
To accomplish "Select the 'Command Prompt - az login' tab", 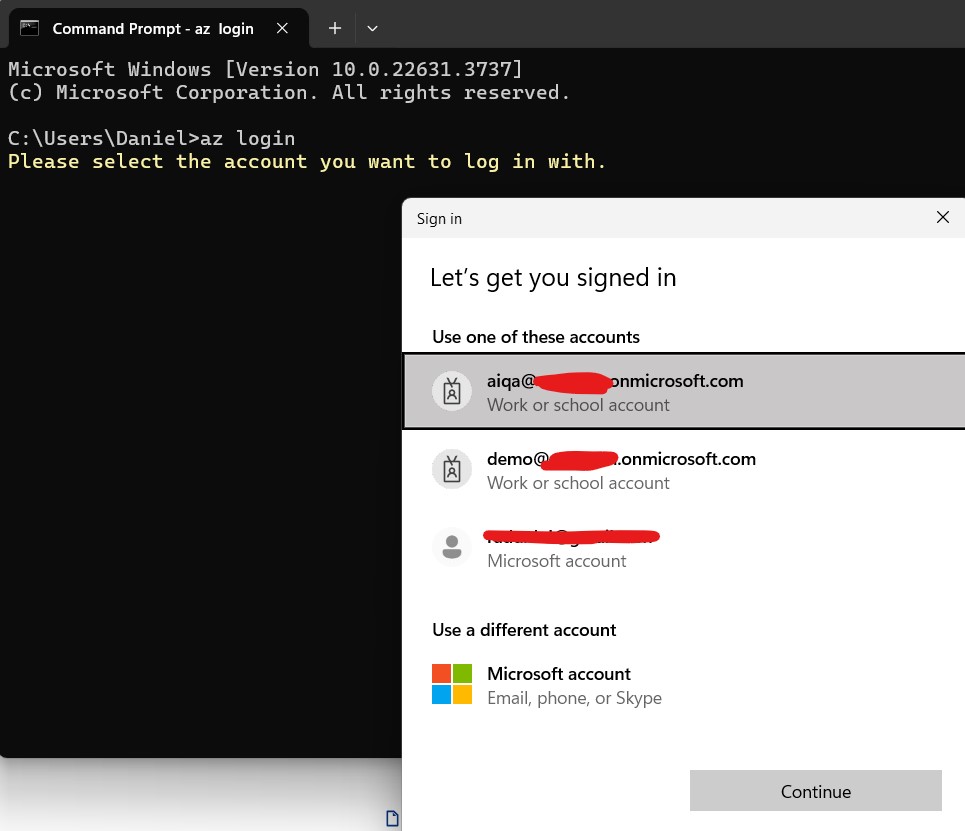I will click(x=152, y=28).
